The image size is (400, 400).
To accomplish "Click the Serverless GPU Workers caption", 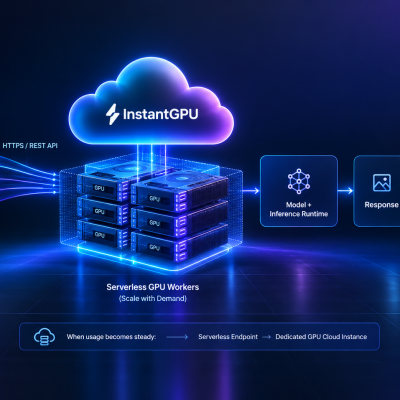I will (153, 287).
